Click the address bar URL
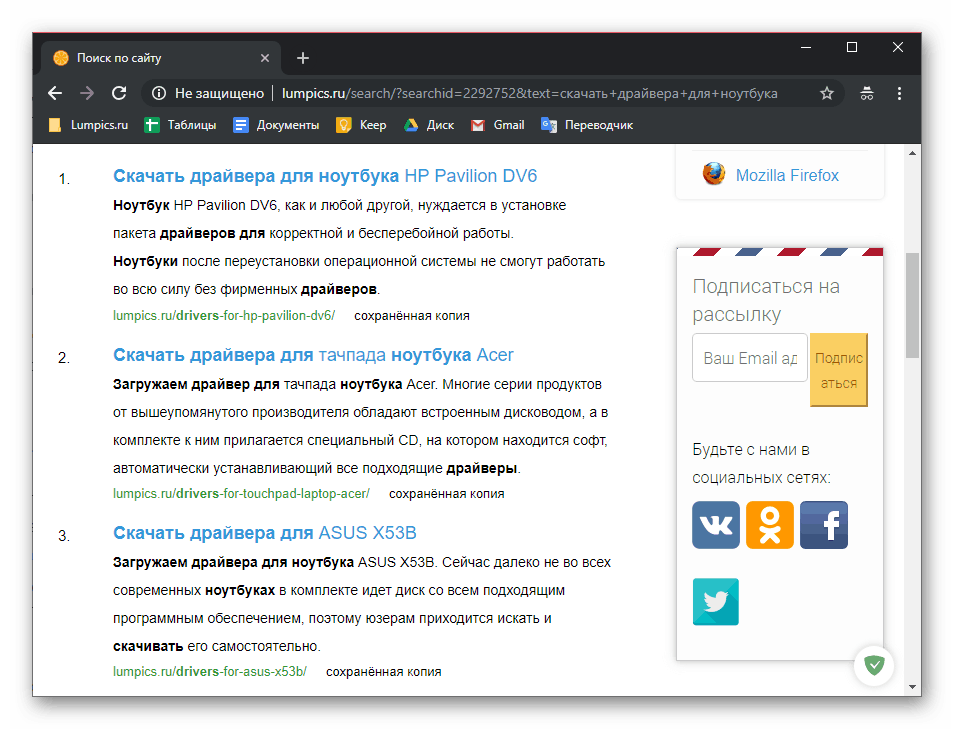Screen dimensions: 954x729 point(529,93)
